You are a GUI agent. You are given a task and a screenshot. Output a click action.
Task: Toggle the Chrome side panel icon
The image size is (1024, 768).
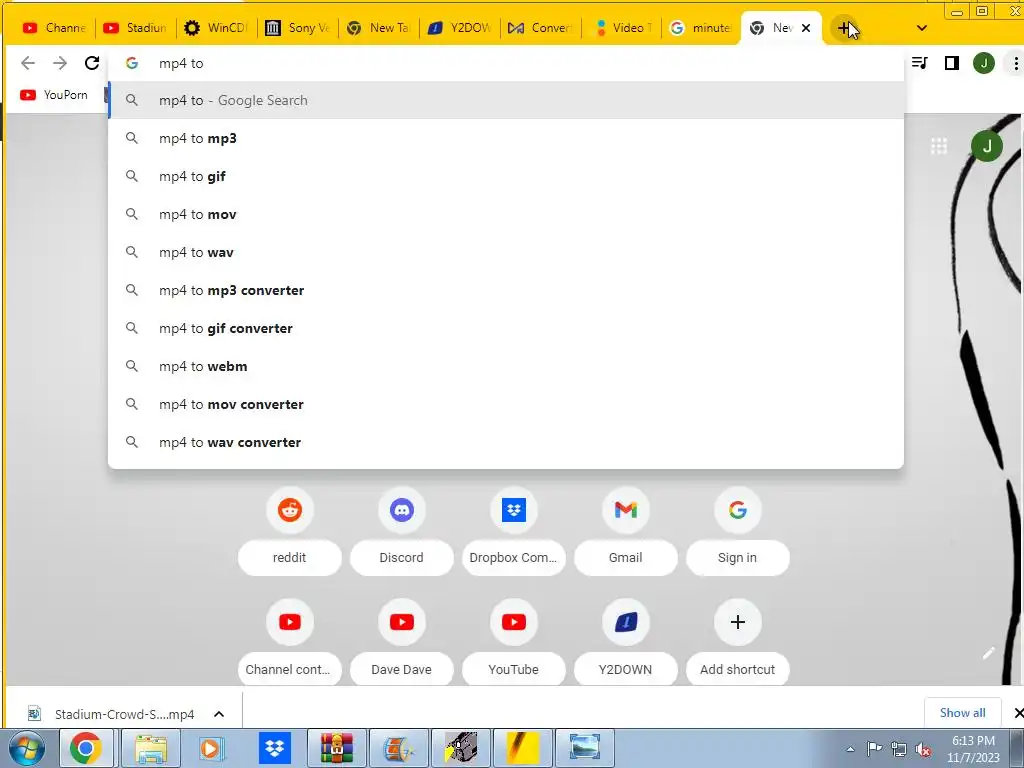coord(952,63)
